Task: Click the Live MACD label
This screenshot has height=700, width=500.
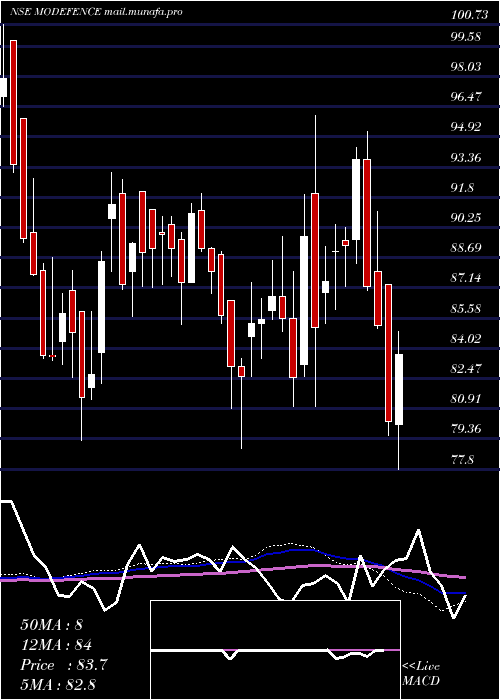Action: point(421,674)
